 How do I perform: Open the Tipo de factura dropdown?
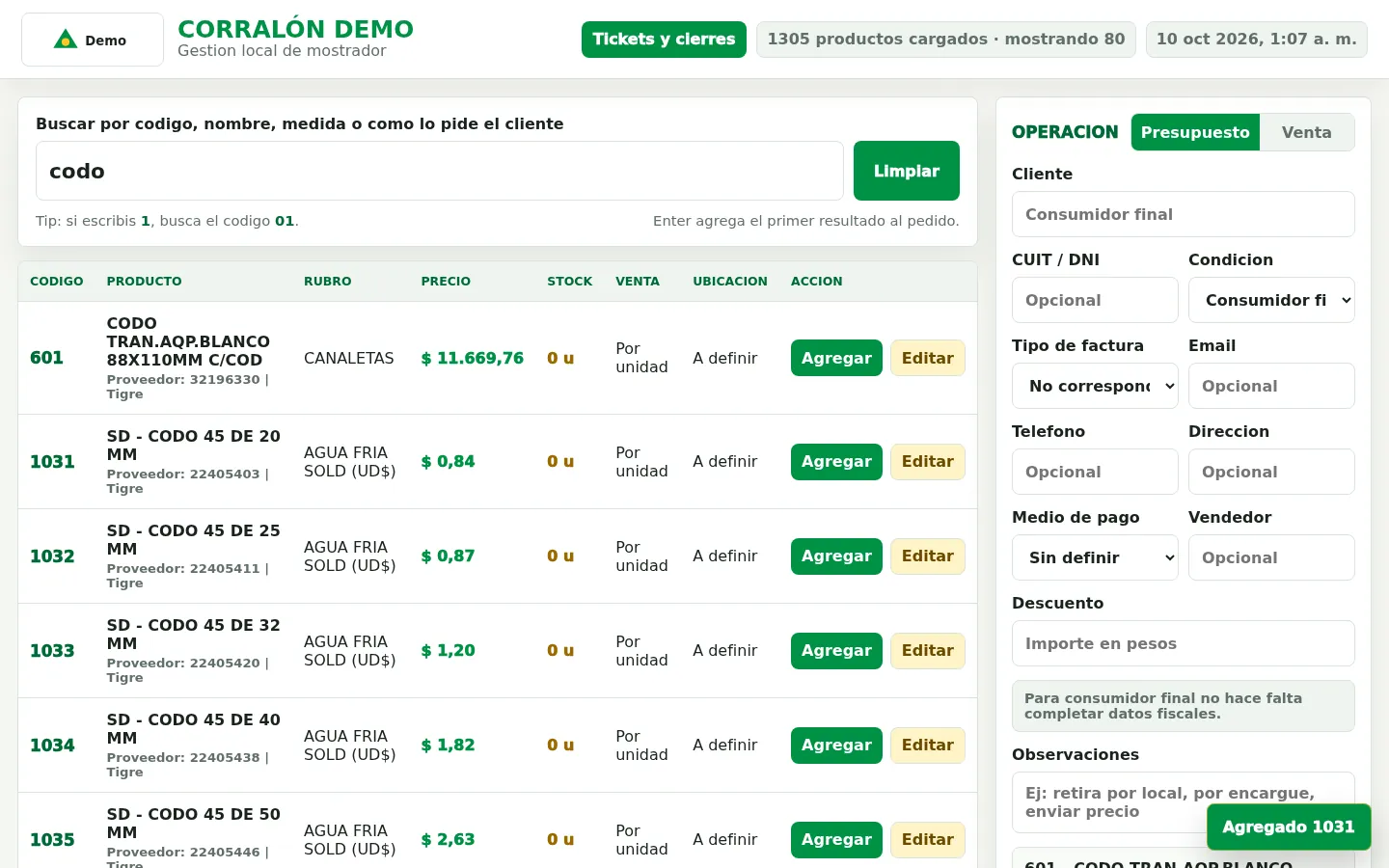[1095, 386]
